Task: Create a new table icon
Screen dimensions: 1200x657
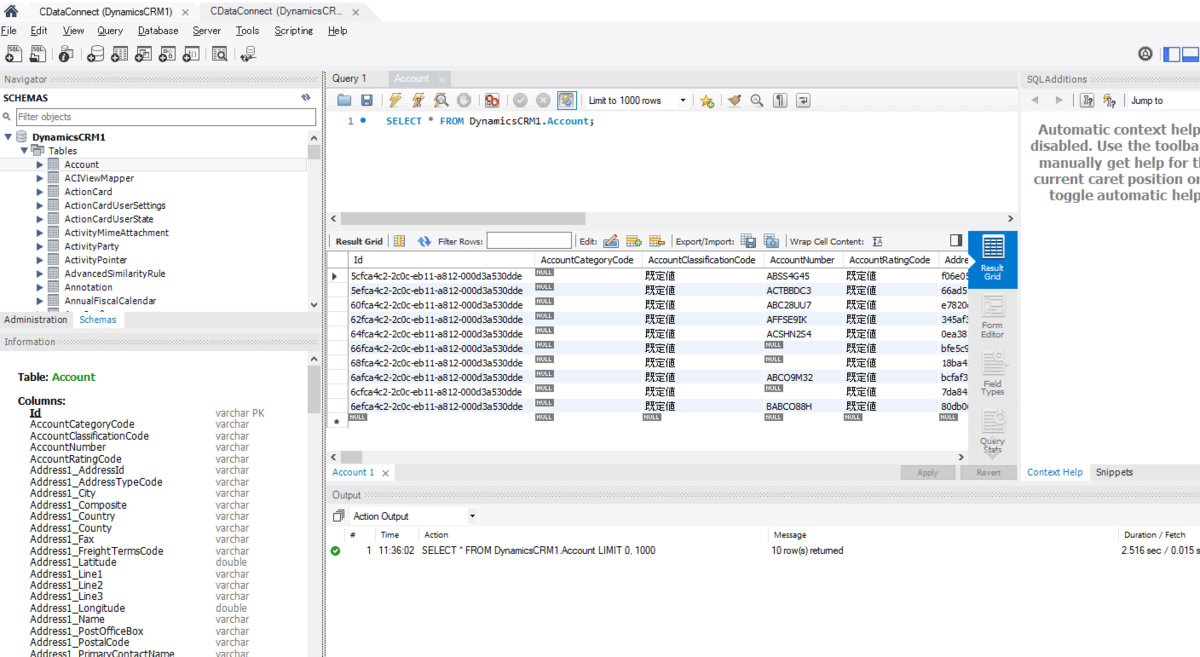Action: [x=119, y=54]
